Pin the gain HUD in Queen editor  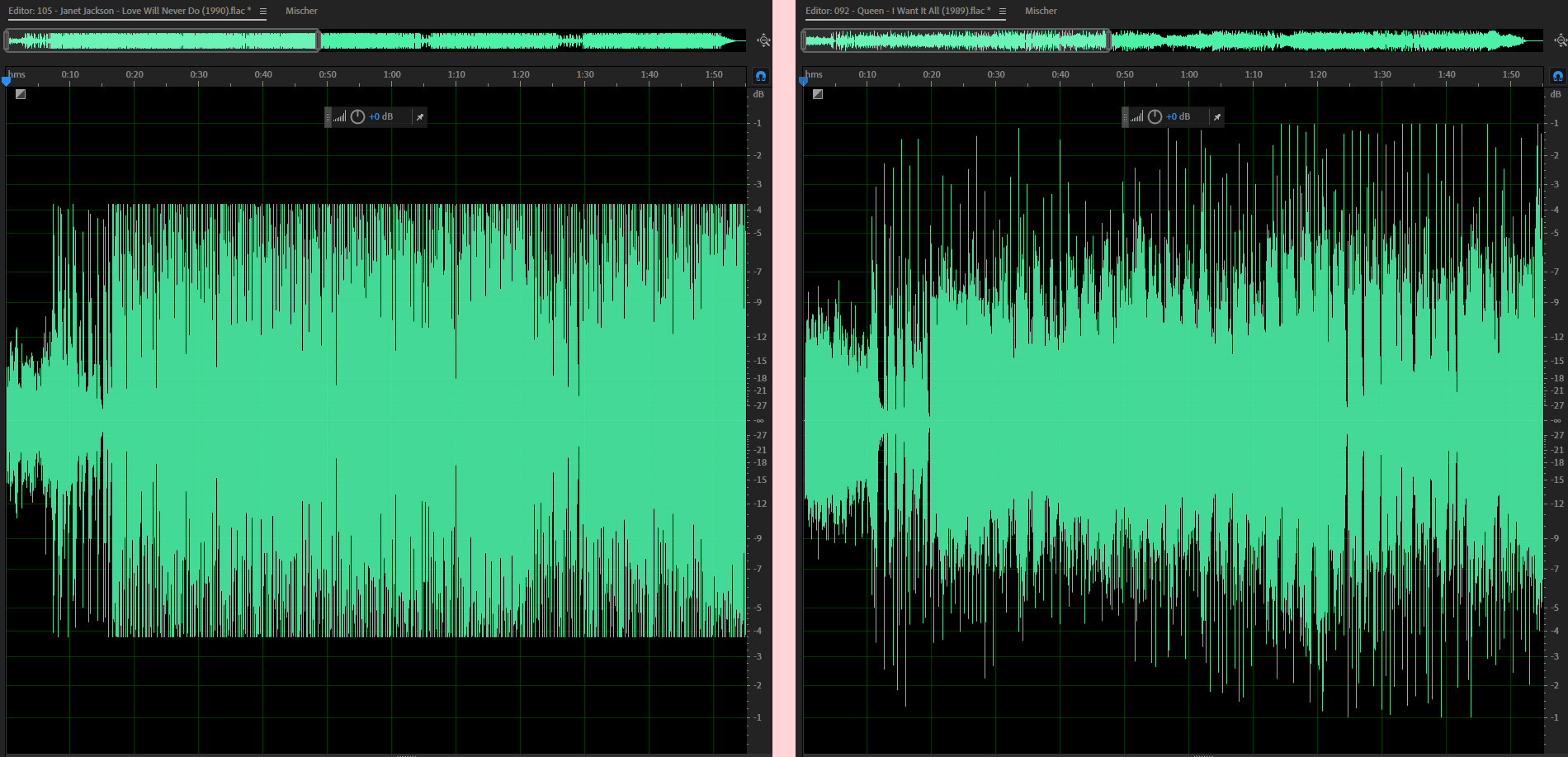click(x=1217, y=117)
